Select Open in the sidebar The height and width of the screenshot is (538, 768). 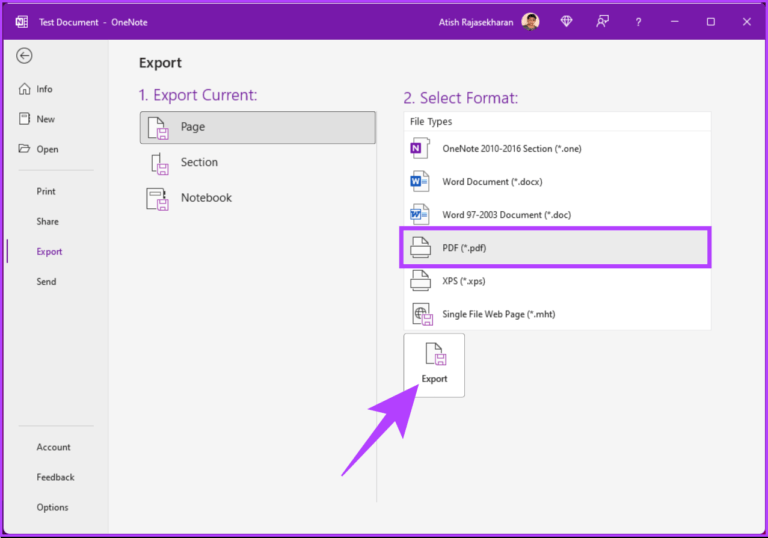47,149
